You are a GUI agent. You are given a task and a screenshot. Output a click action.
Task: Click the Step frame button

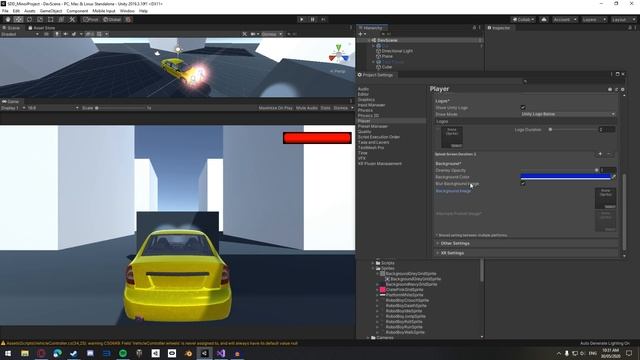point(323,20)
